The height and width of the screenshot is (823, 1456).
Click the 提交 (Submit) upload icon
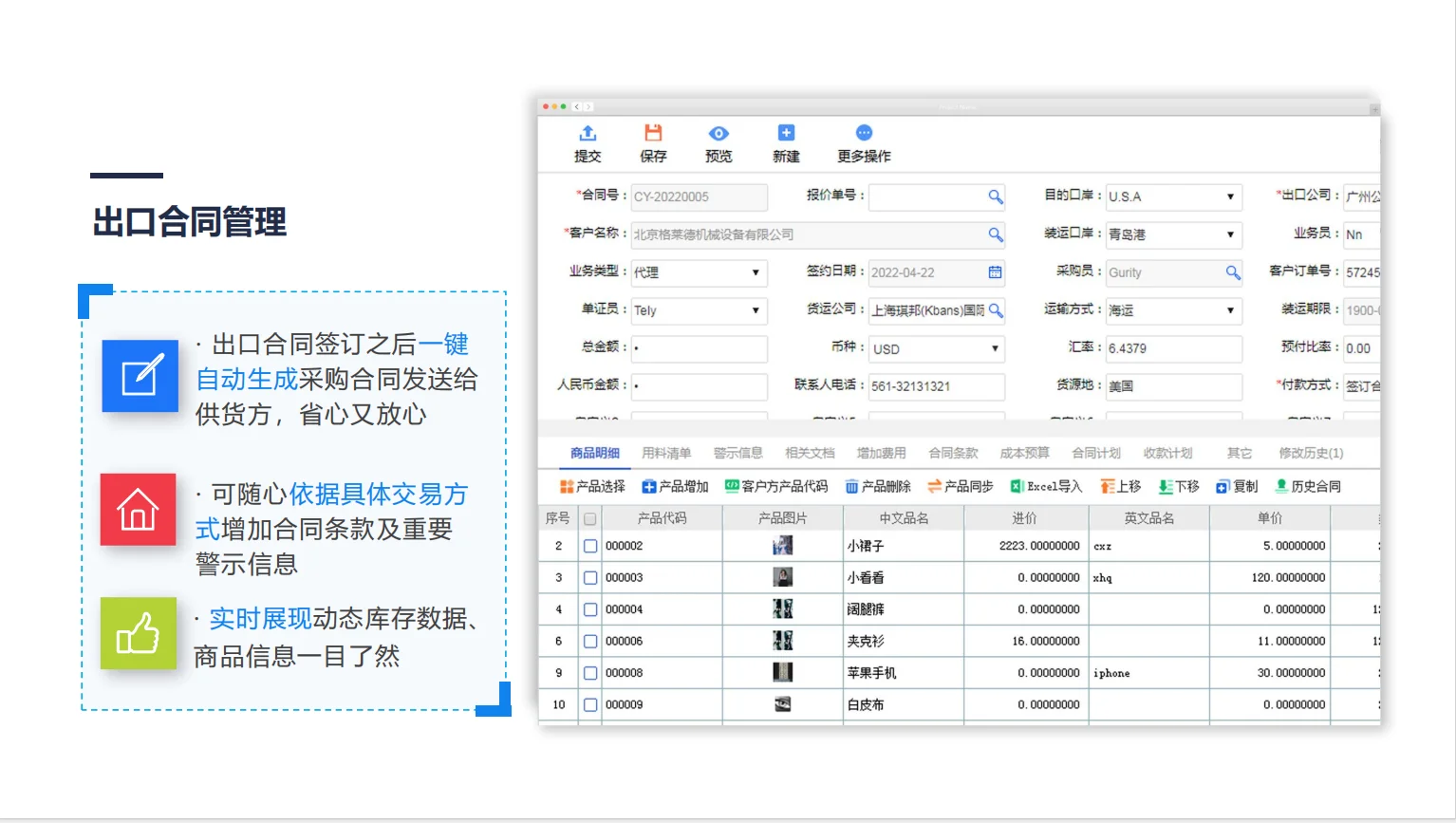click(588, 134)
